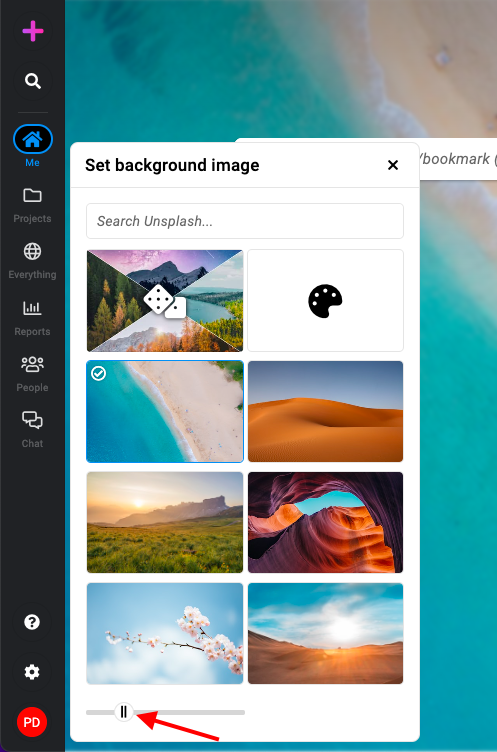Click the pink plus add icon

pyautogui.click(x=33, y=31)
